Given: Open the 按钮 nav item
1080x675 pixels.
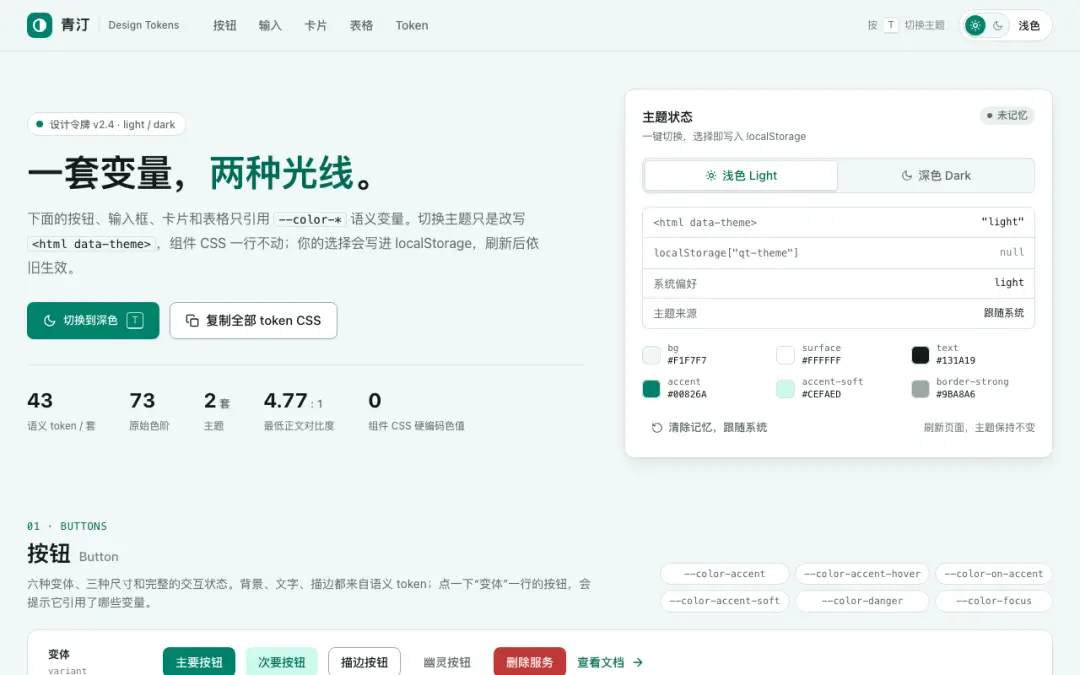Looking at the screenshot, I should tap(225, 25).
